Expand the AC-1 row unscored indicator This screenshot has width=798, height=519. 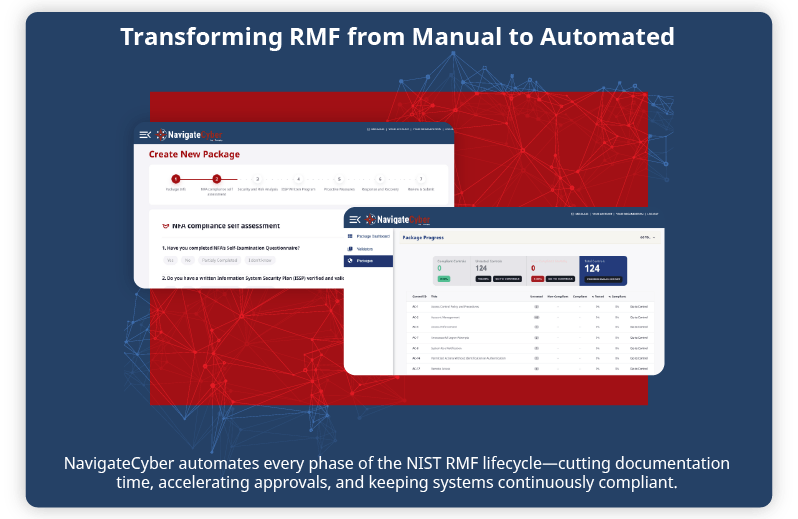tap(536, 306)
